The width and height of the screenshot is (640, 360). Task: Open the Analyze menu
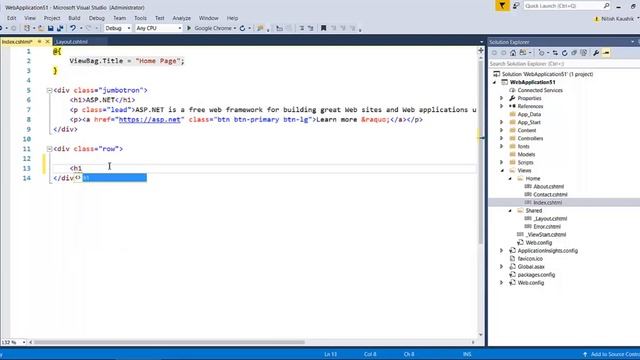point(182,18)
